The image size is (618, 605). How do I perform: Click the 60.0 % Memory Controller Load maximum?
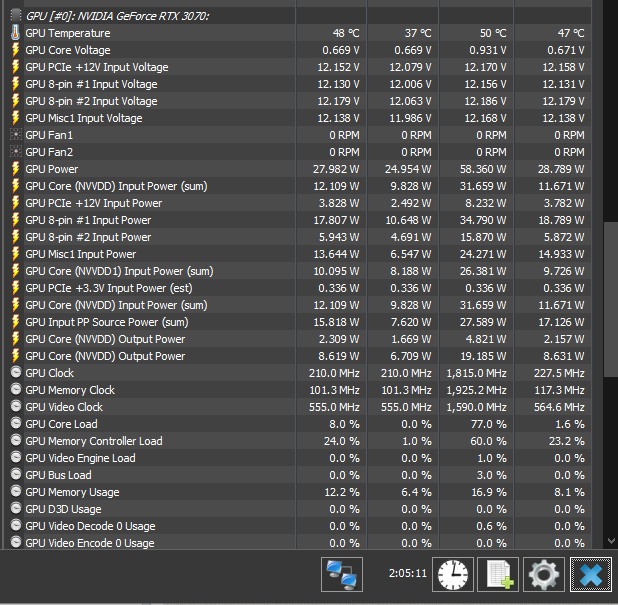488,441
